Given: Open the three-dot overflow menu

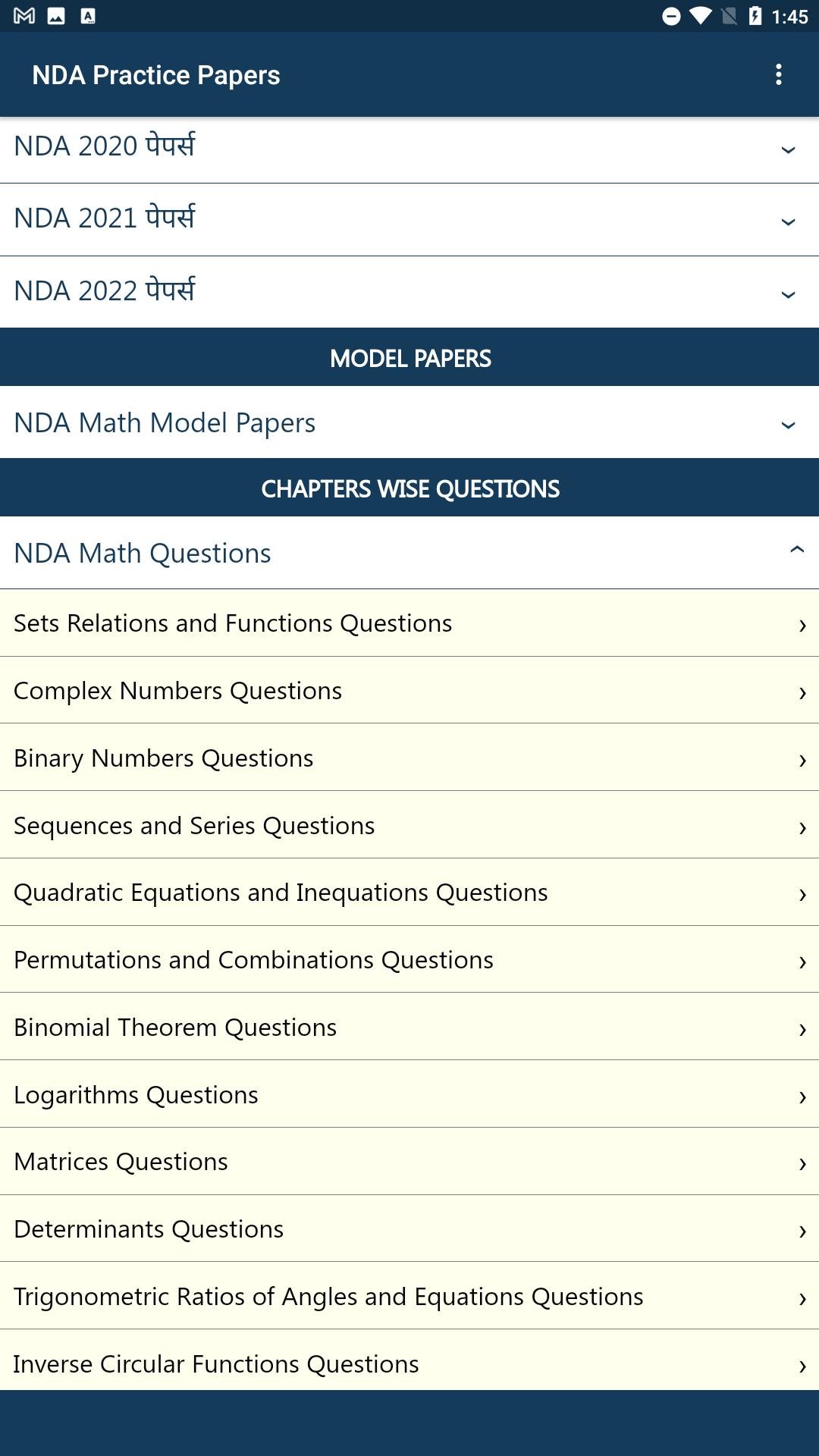Looking at the screenshot, I should 778,74.
